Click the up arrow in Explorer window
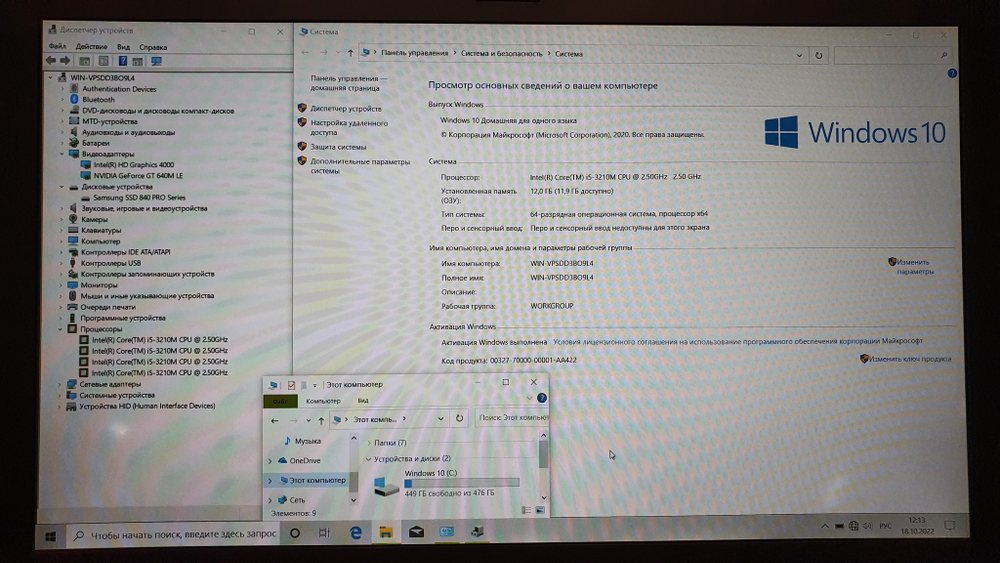This screenshot has width=1000, height=563. coord(321,420)
